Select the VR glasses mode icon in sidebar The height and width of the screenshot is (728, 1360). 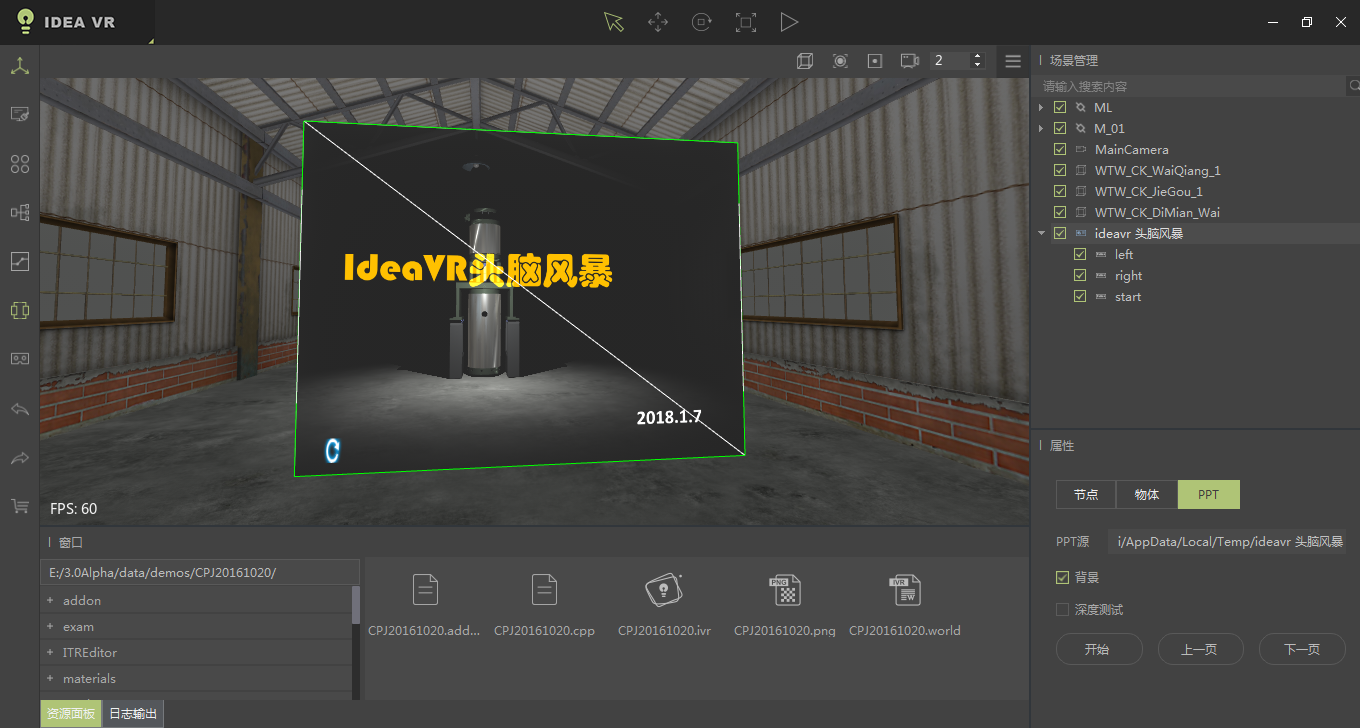(x=19, y=358)
